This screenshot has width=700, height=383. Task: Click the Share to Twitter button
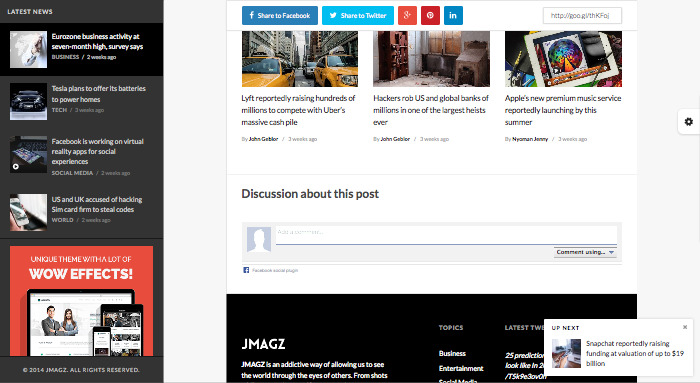tap(358, 16)
